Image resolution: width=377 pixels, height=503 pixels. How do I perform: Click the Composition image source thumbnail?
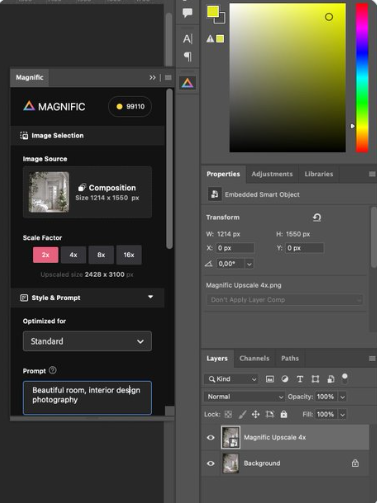[x=49, y=192]
